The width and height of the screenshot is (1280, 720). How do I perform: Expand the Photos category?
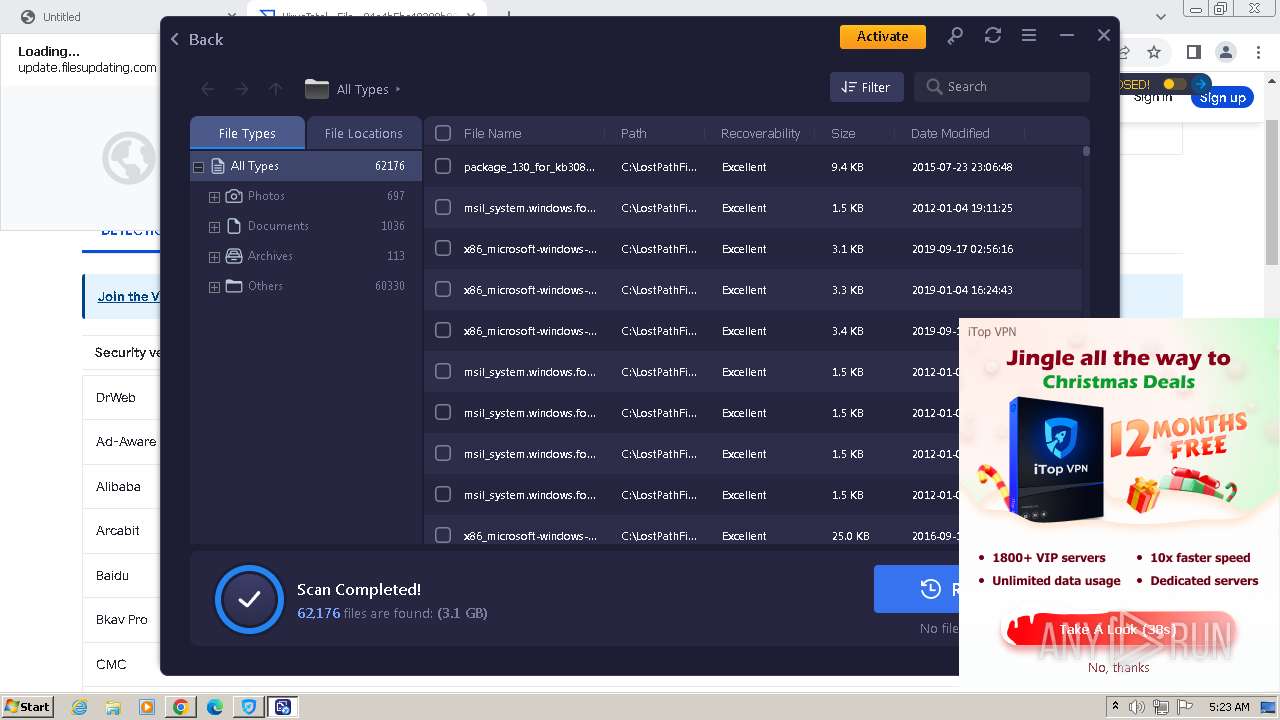[214, 197]
